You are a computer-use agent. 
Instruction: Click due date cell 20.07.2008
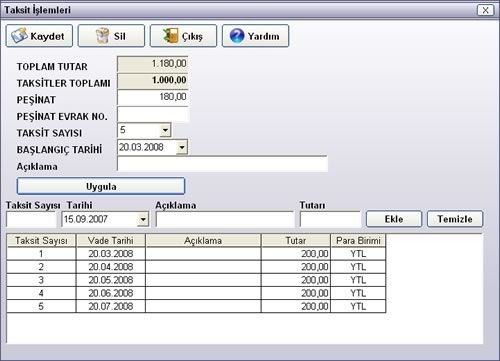111,306
